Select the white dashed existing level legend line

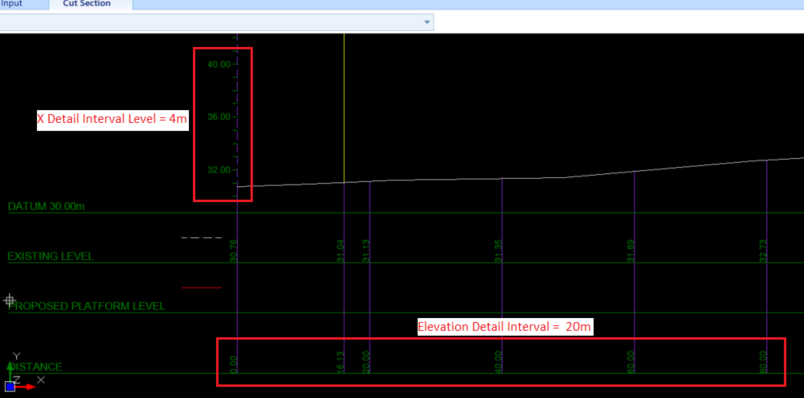pyautogui.click(x=202, y=237)
